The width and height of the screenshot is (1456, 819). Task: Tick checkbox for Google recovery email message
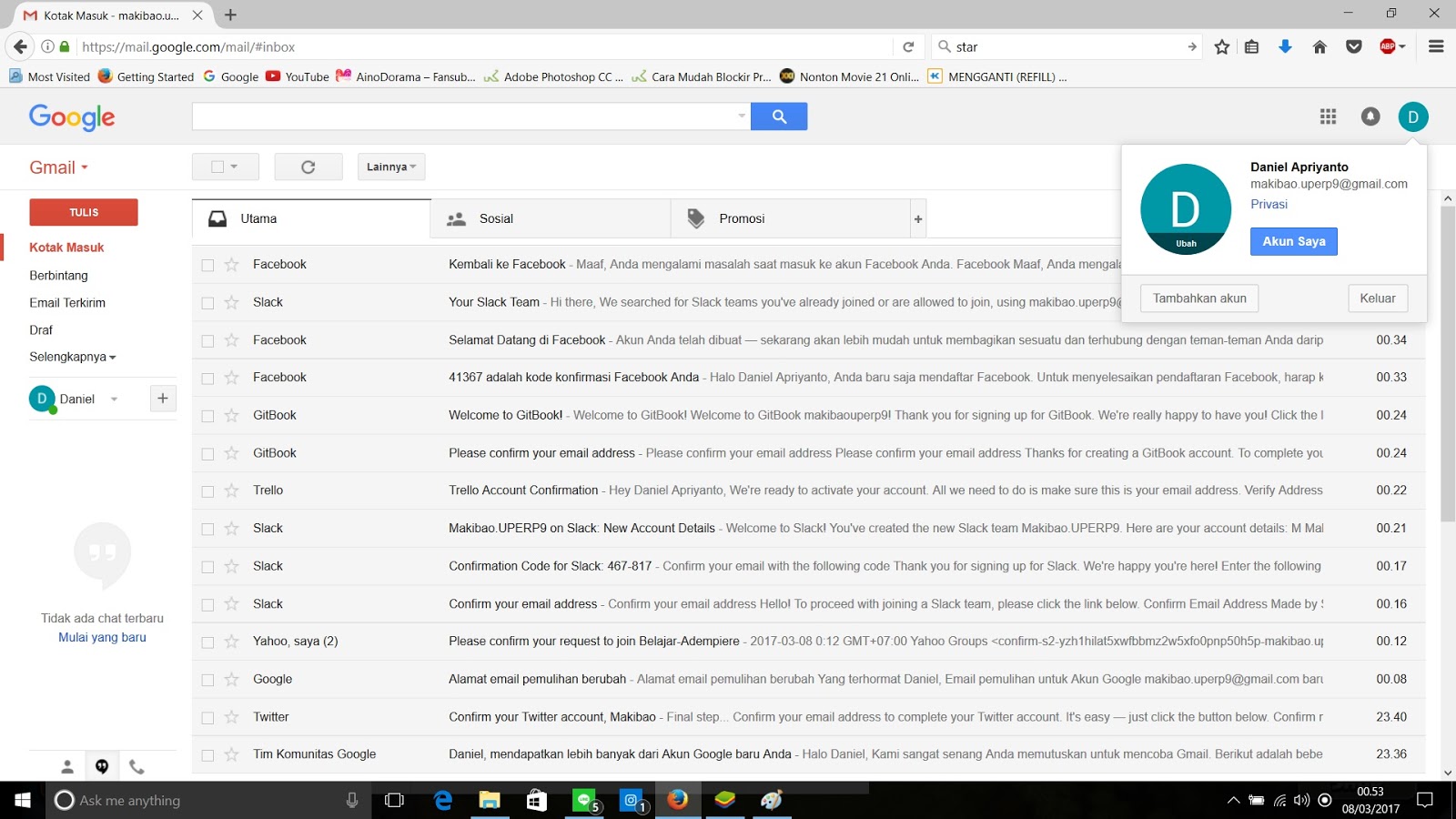click(207, 680)
